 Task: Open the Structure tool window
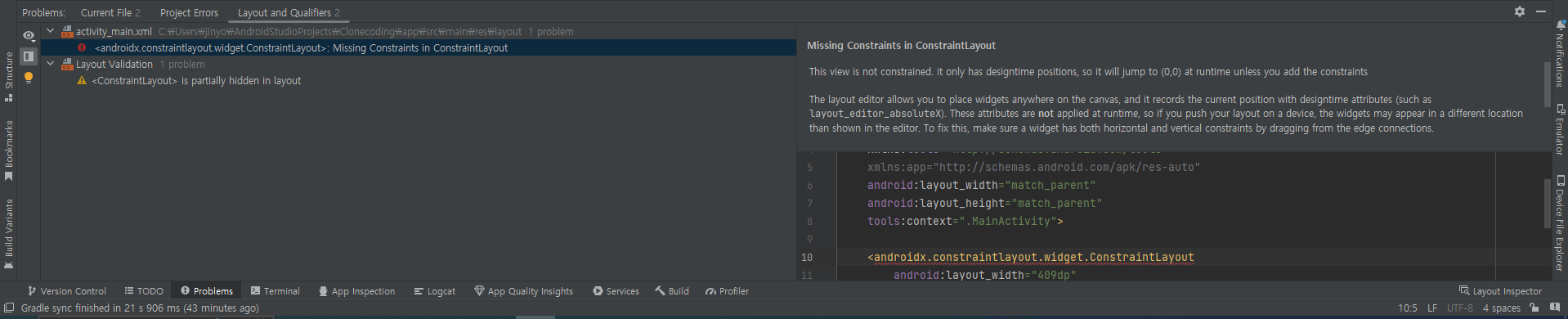(x=9, y=76)
